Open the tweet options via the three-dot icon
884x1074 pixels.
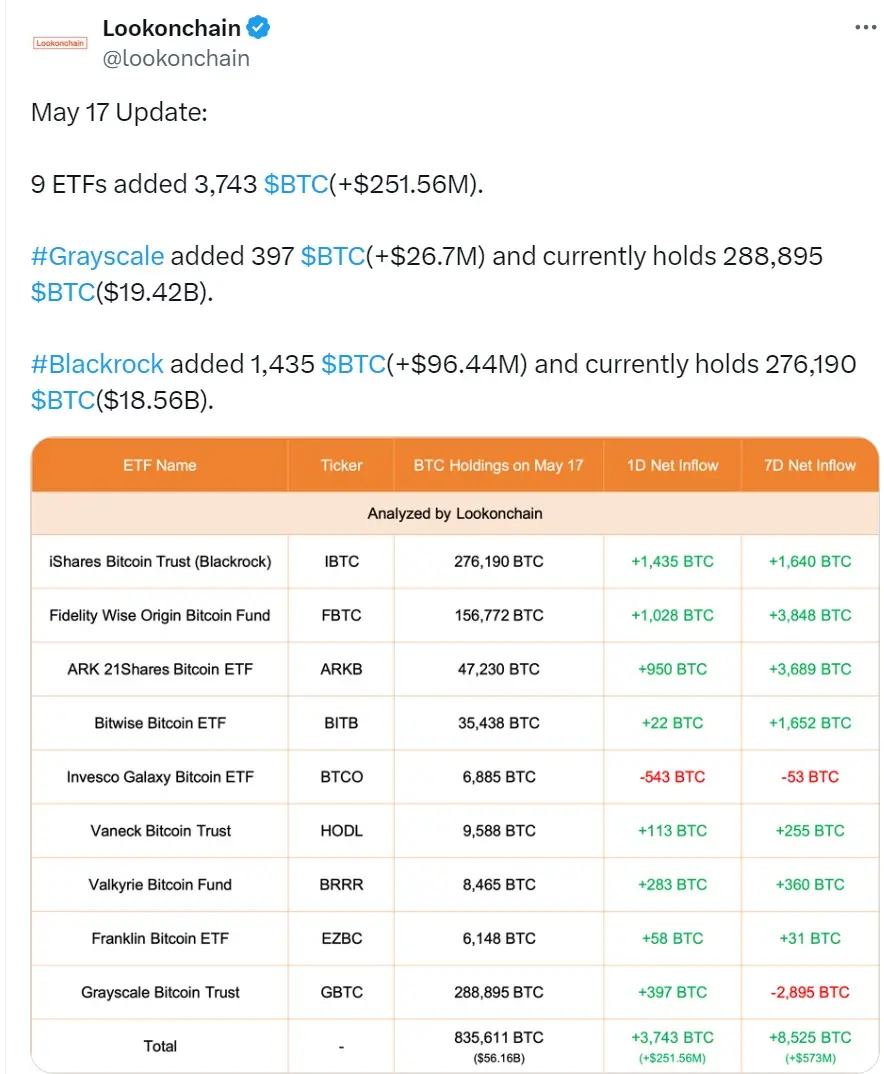pyautogui.click(x=864, y=28)
